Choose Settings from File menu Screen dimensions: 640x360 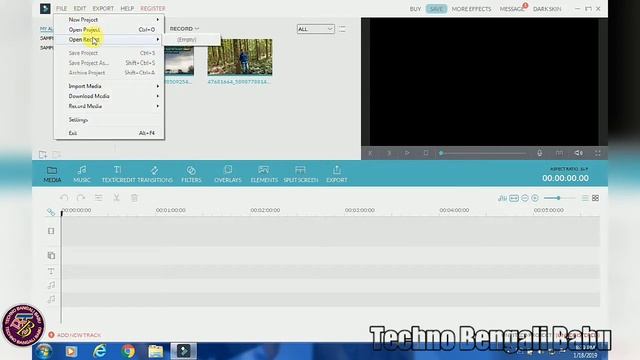(x=109, y=120)
